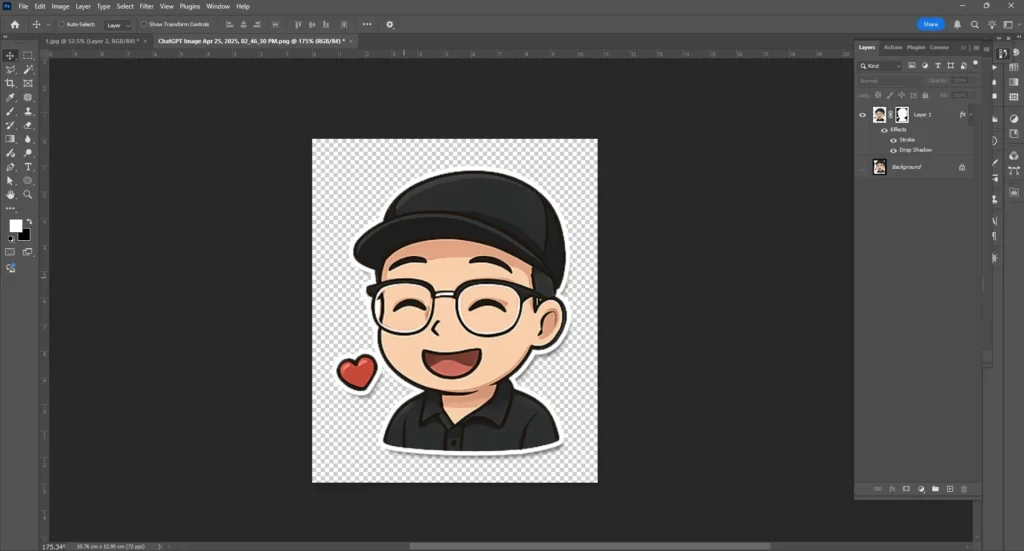Turn layer filtering on or off
1024x551 pixels.
point(976,64)
